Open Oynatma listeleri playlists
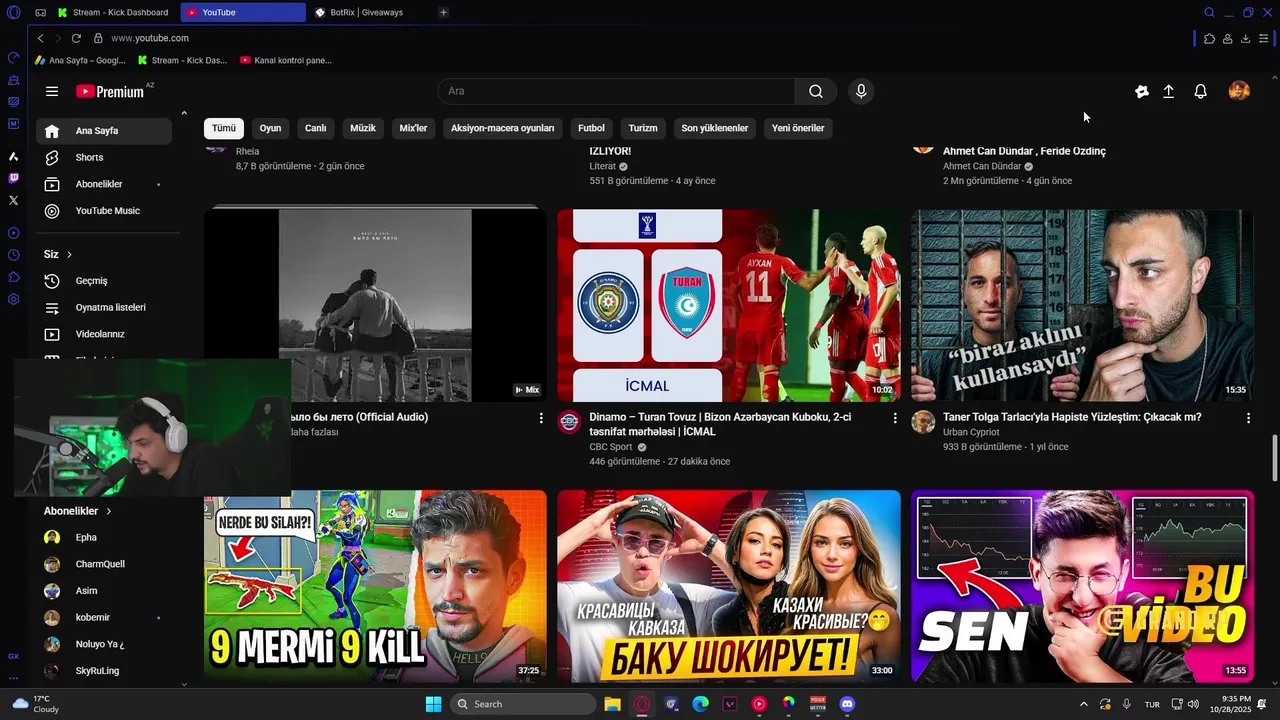The image size is (1280, 720). click(x=104, y=307)
